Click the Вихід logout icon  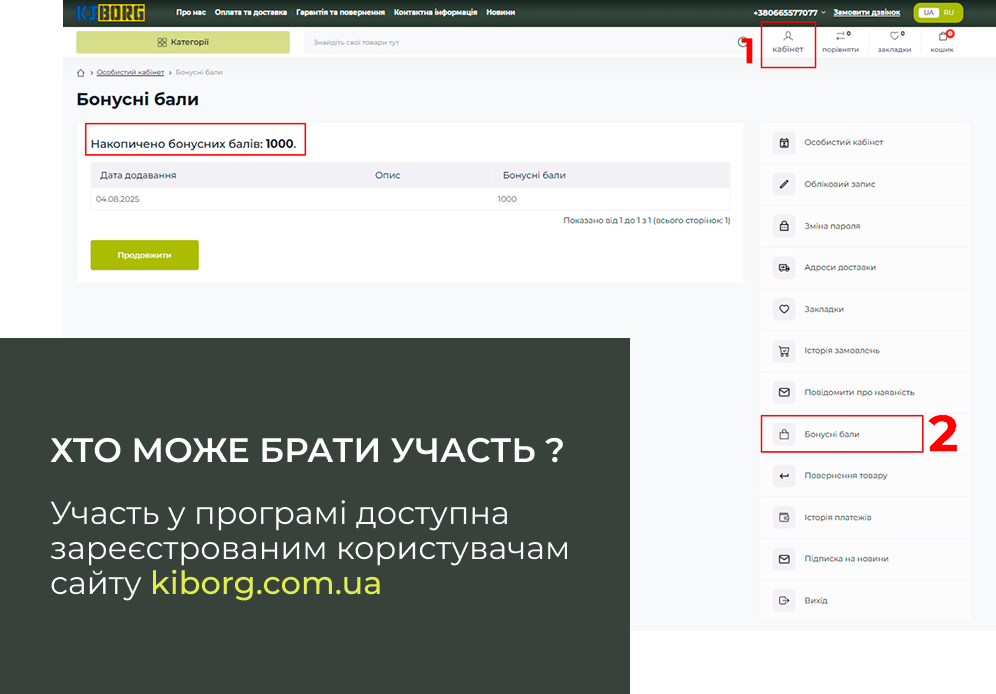[784, 600]
